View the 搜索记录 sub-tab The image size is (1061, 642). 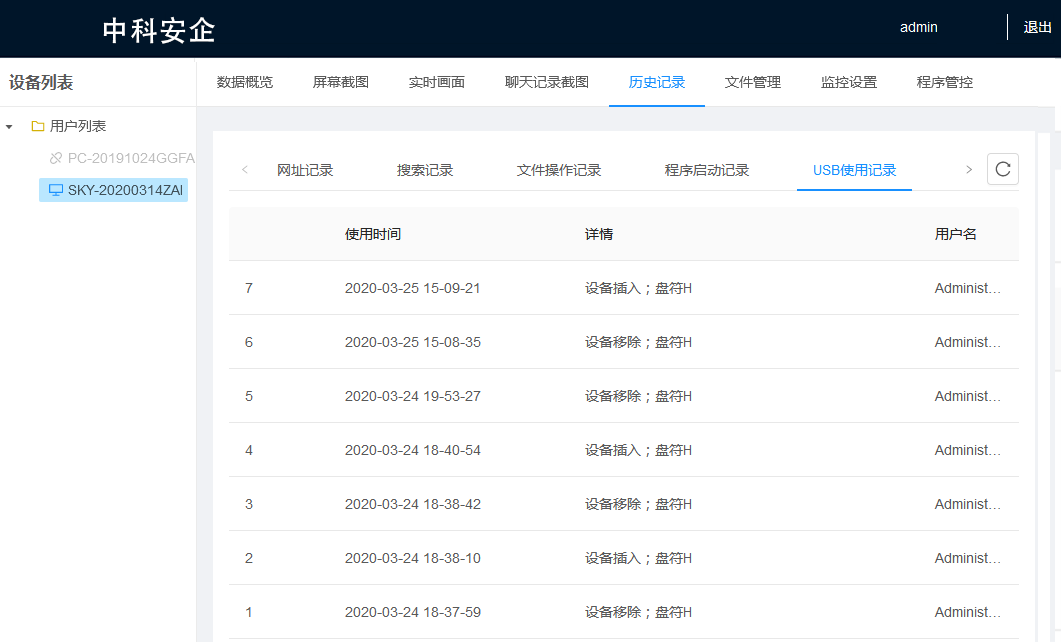425,170
